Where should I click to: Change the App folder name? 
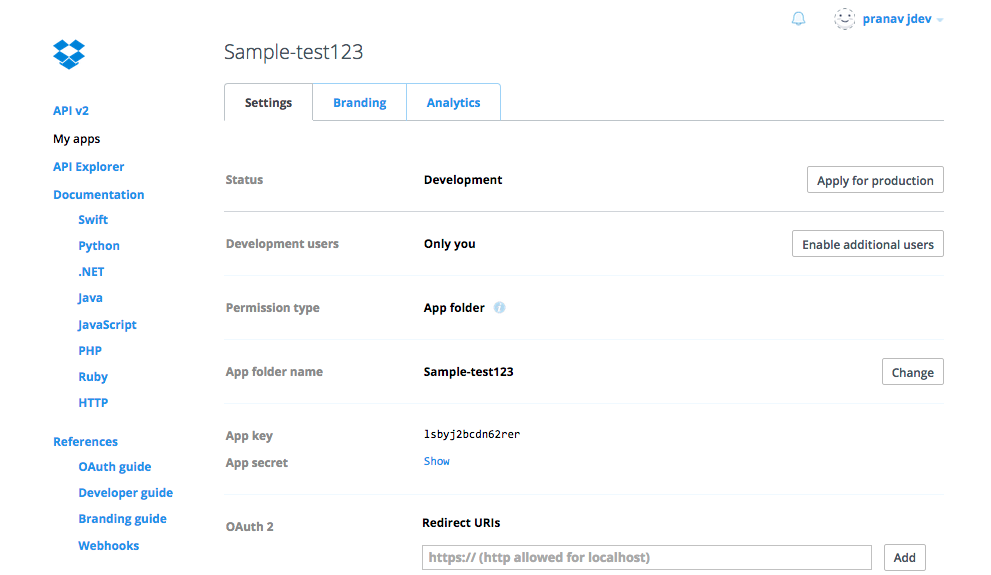click(912, 372)
